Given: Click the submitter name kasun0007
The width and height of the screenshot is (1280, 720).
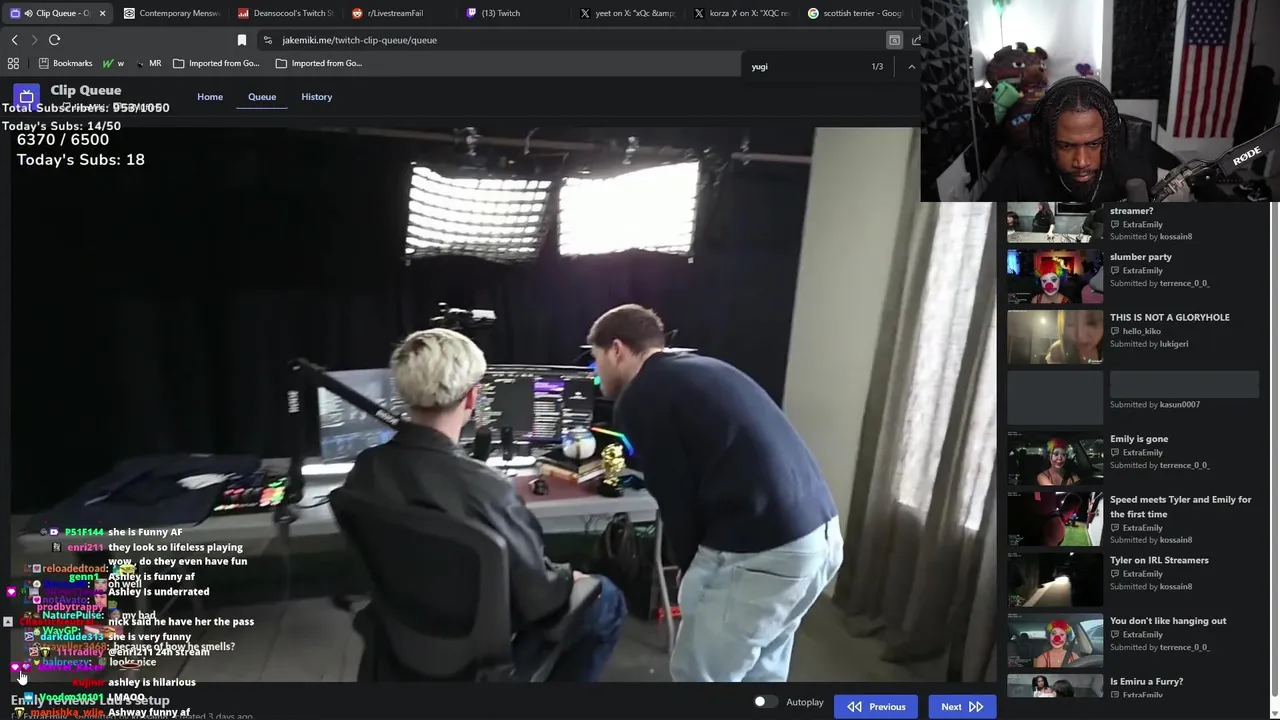Looking at the screenshot, I should tap(1179, 405).
